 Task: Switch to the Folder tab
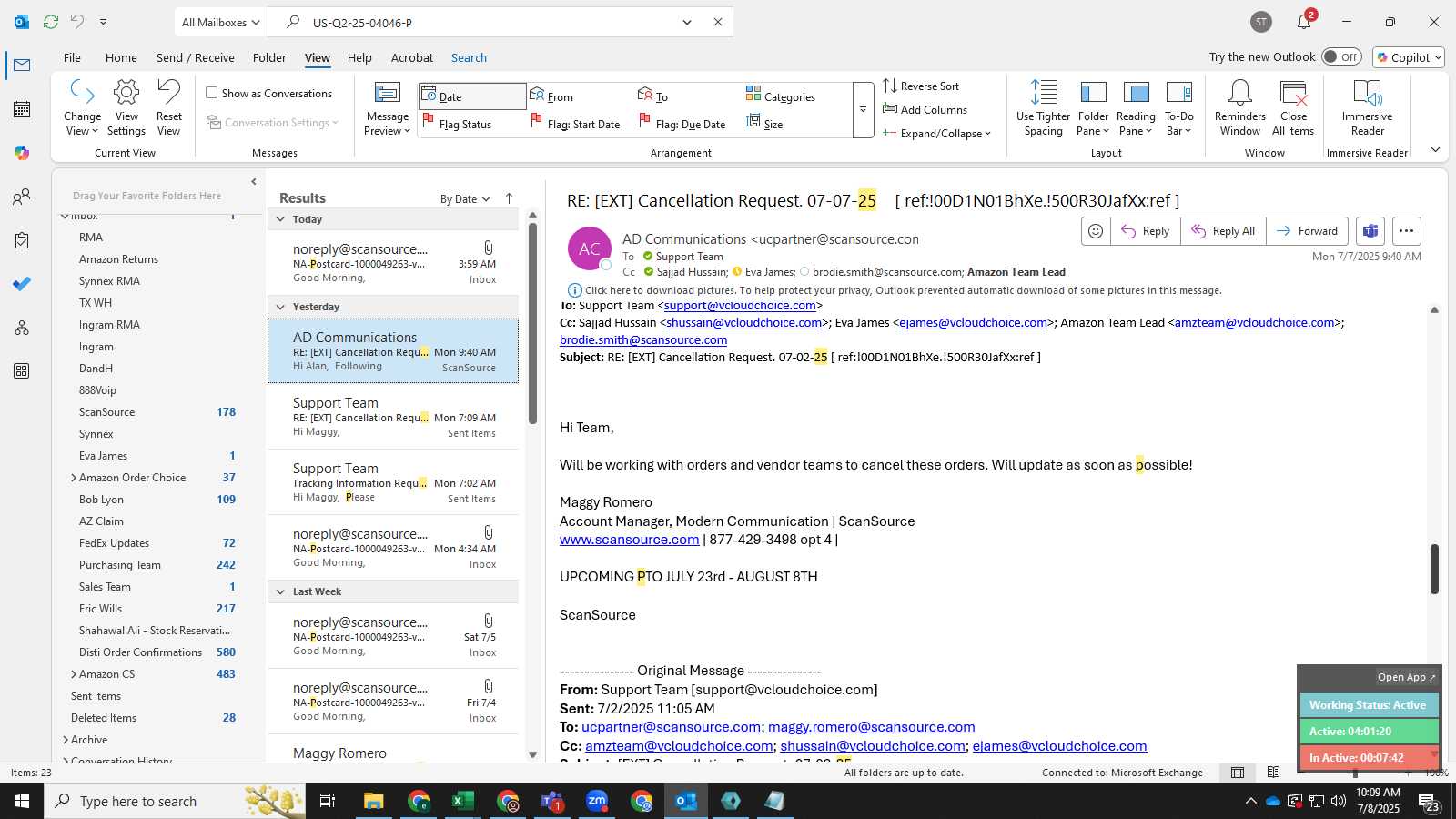coord(269,57)
